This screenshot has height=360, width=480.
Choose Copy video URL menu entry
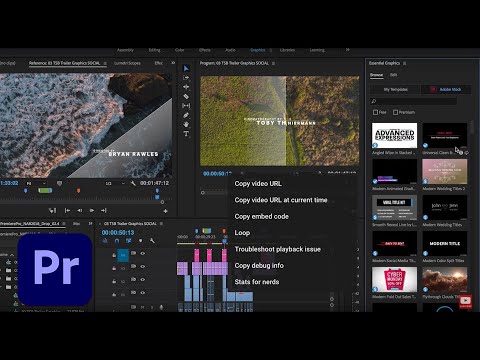[258, 184]
